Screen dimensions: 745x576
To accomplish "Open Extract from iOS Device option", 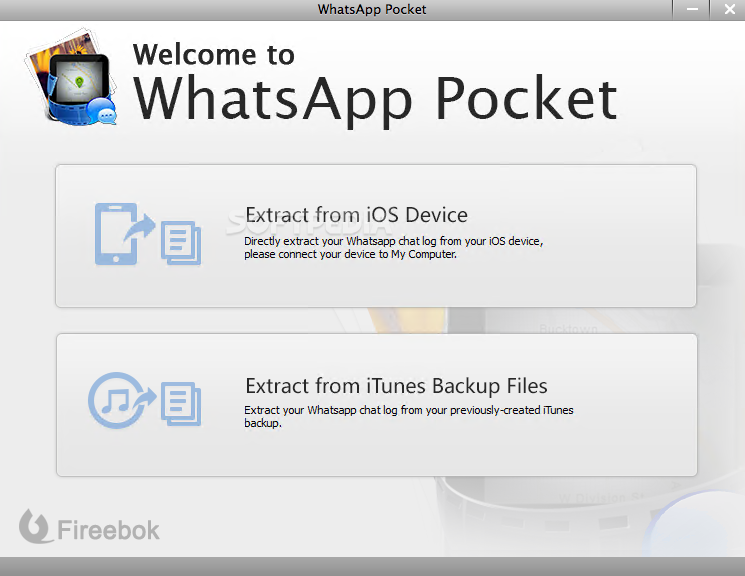I will coord(376,236).
